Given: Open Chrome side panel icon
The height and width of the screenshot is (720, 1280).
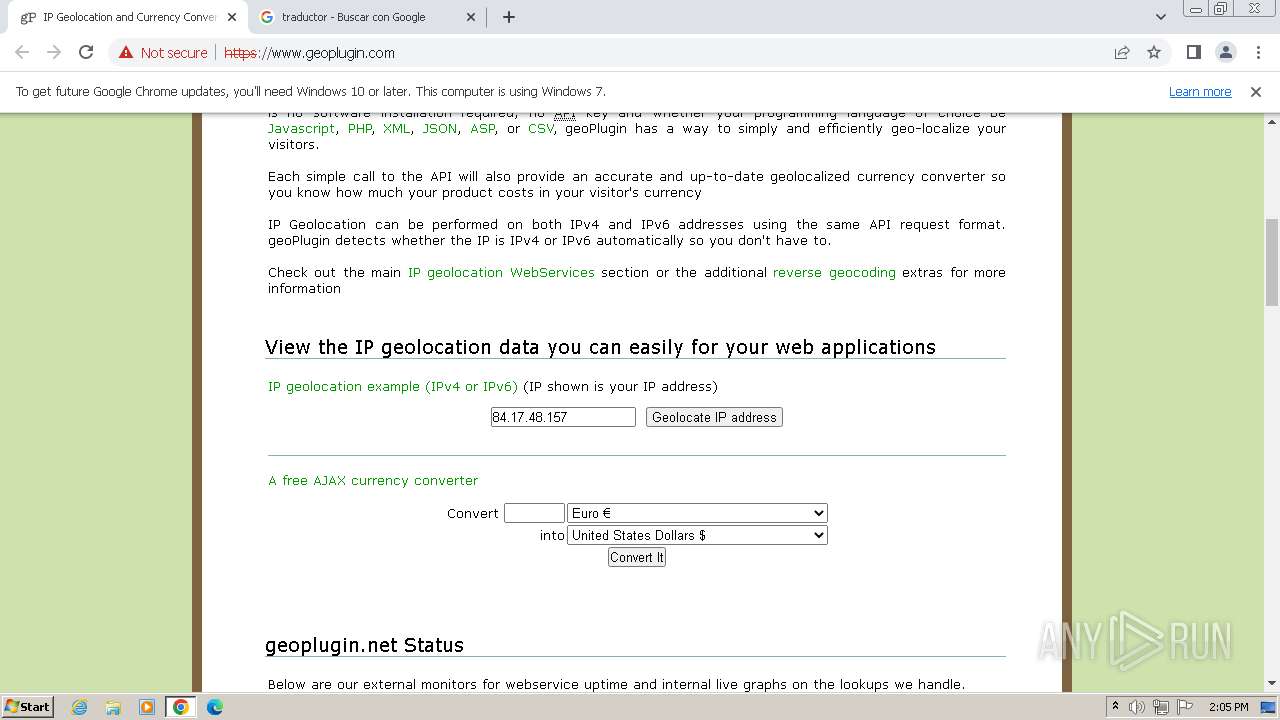Looking at the screenshot, I should (x=1193, y=53).
